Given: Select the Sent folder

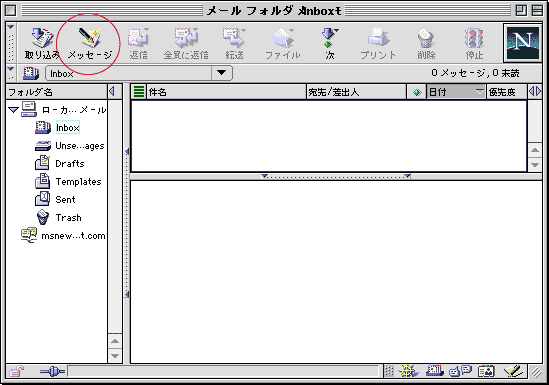Looking at the screenshot, I should coord(65,200).
